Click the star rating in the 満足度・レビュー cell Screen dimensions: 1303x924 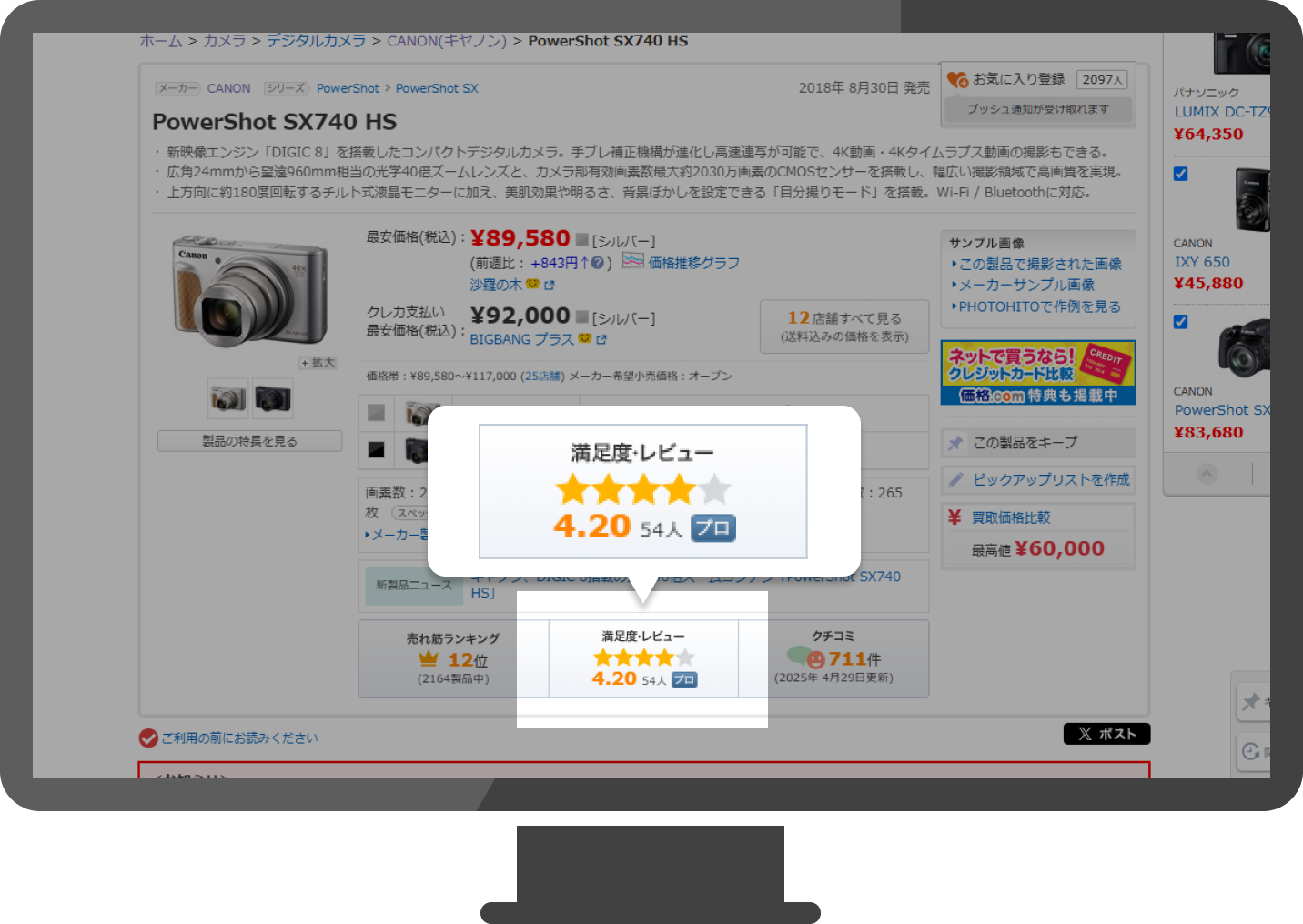coord(644,658)
